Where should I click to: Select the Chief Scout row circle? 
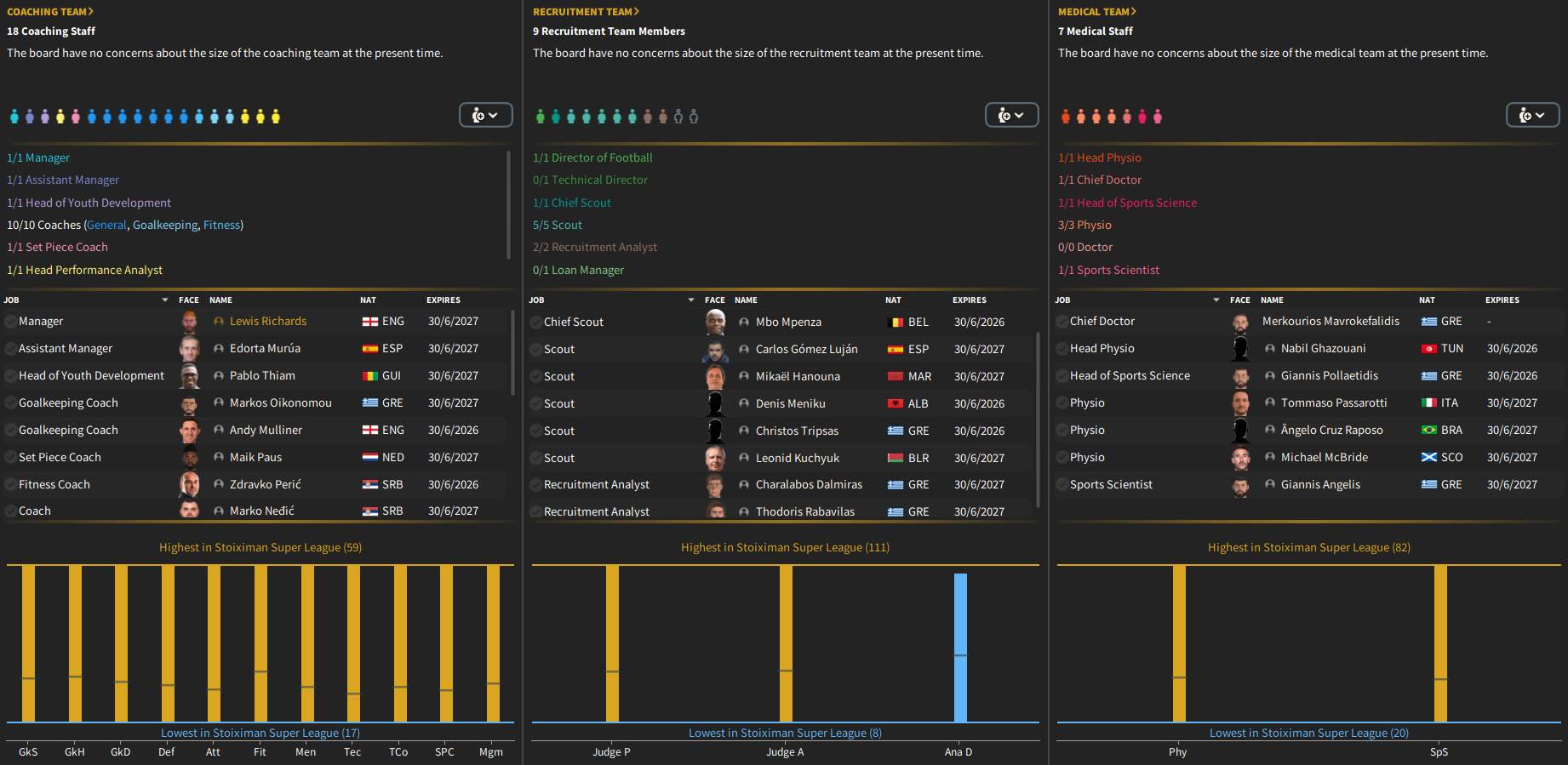[x=535, y=323]
